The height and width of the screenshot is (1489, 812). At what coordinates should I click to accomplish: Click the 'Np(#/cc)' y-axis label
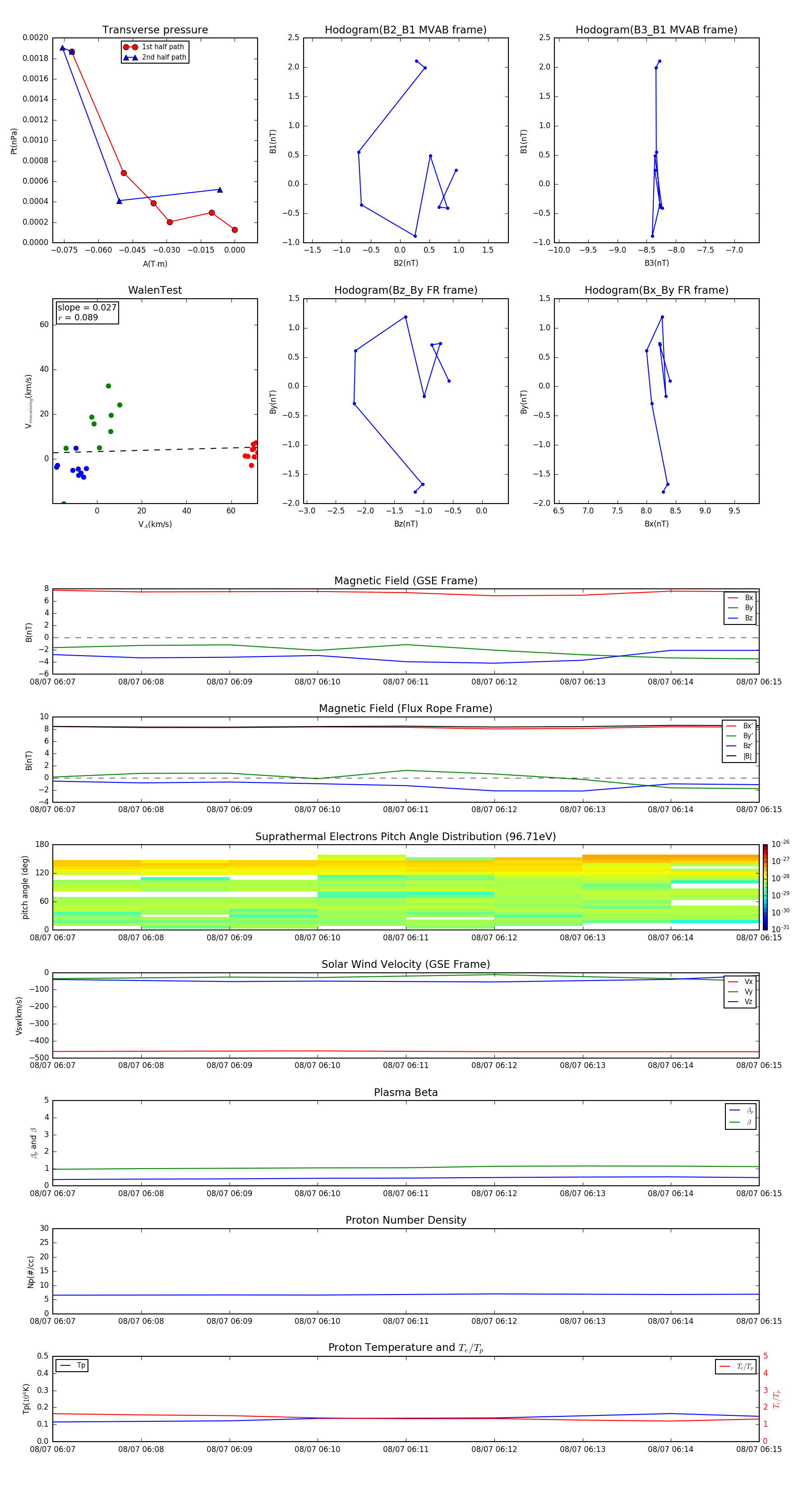point(31,1271)
